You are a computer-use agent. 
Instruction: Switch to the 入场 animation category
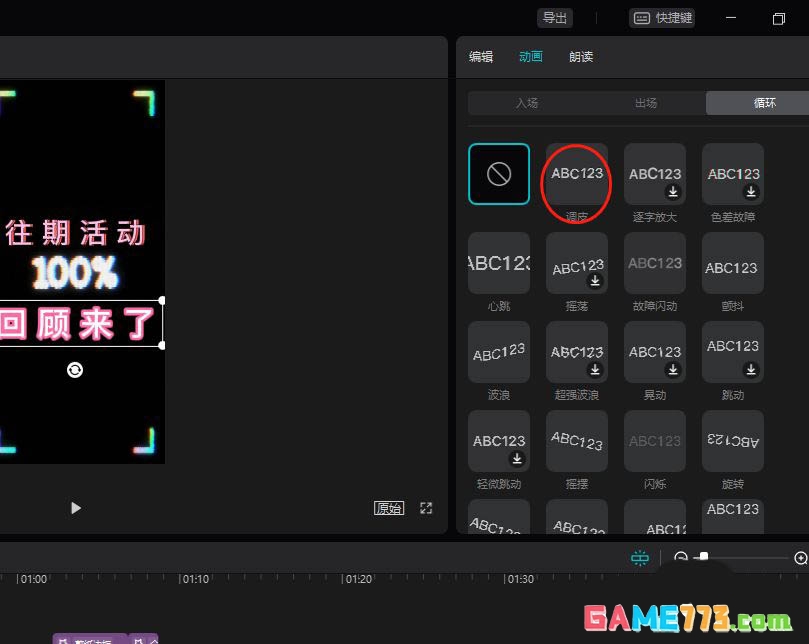[x=530, y=102]
